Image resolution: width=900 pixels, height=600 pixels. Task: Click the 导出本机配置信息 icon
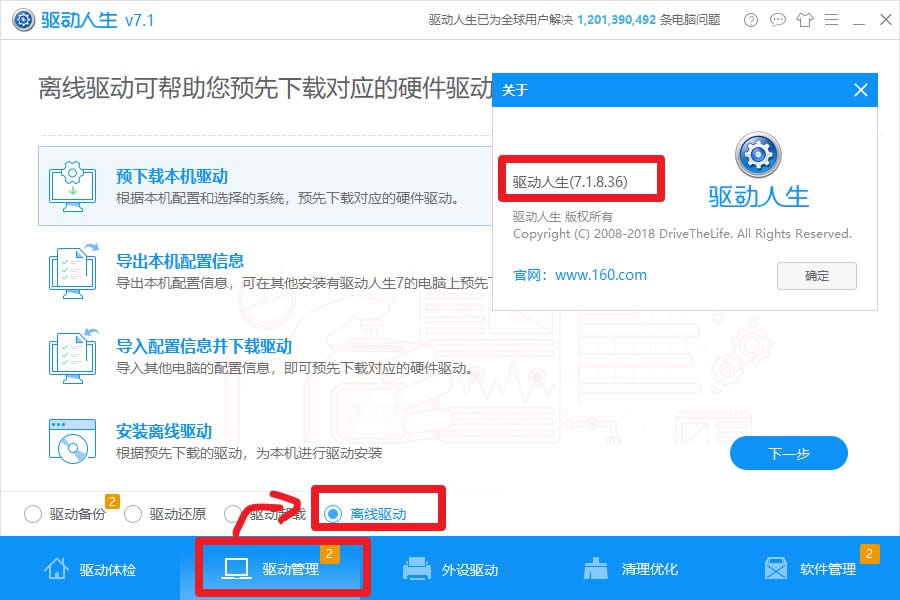click(73, 270)
